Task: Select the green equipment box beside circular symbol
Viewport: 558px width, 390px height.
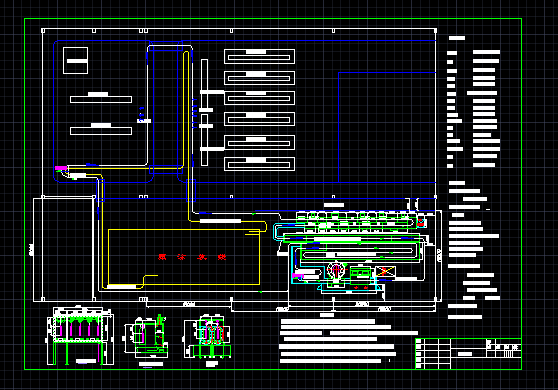Action: click(x=360, y=274)
